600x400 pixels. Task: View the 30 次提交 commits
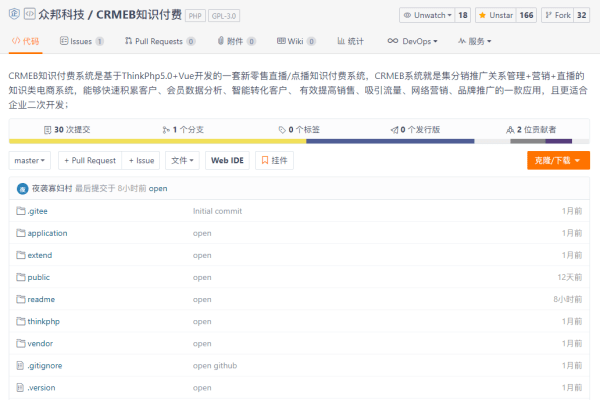pos(67,130)
